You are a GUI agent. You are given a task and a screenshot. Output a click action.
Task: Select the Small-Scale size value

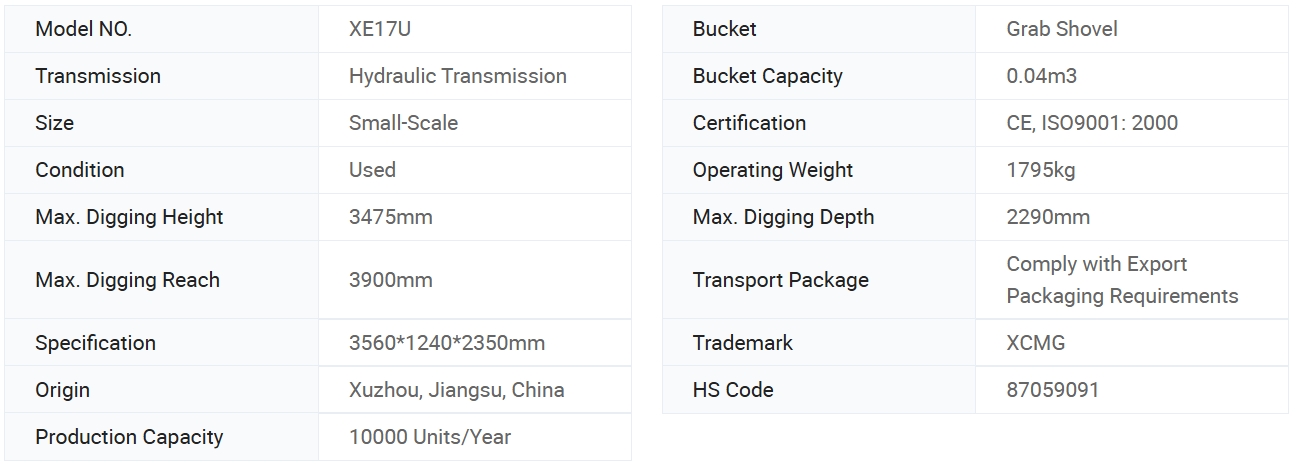(x=403, y=123)
